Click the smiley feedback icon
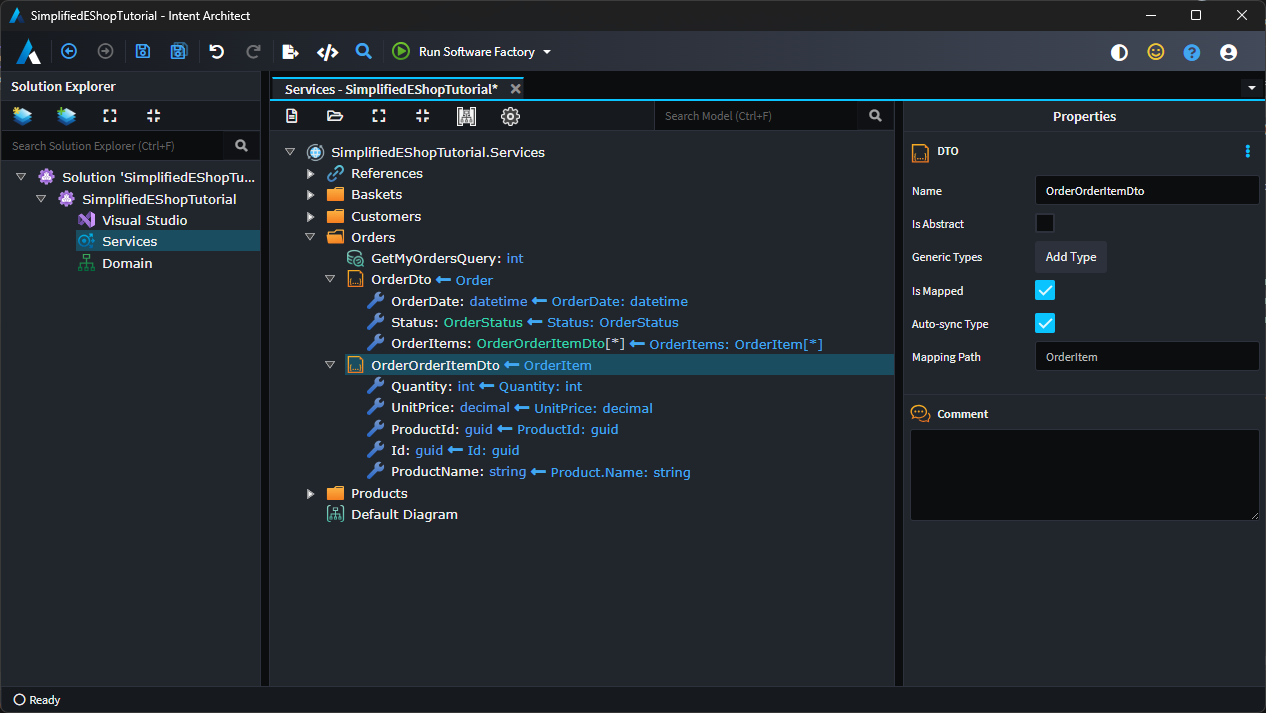Viewport: 1266px width, 713px height. (x=1155, y=52)
